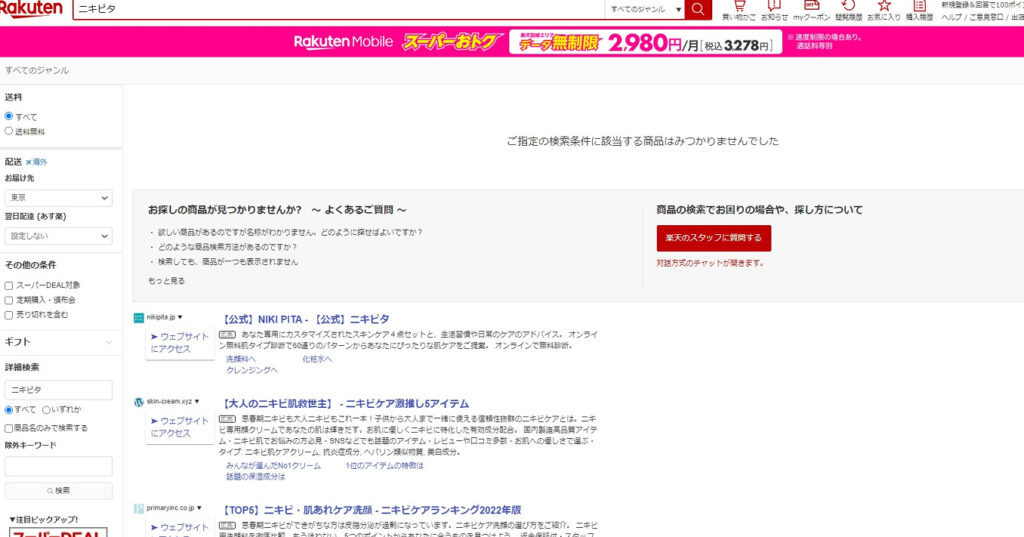Click ウェブサイトにアクセス for nikipita.jp
This screenshot has width=1024, height=537.
click(x=180, y=343)
